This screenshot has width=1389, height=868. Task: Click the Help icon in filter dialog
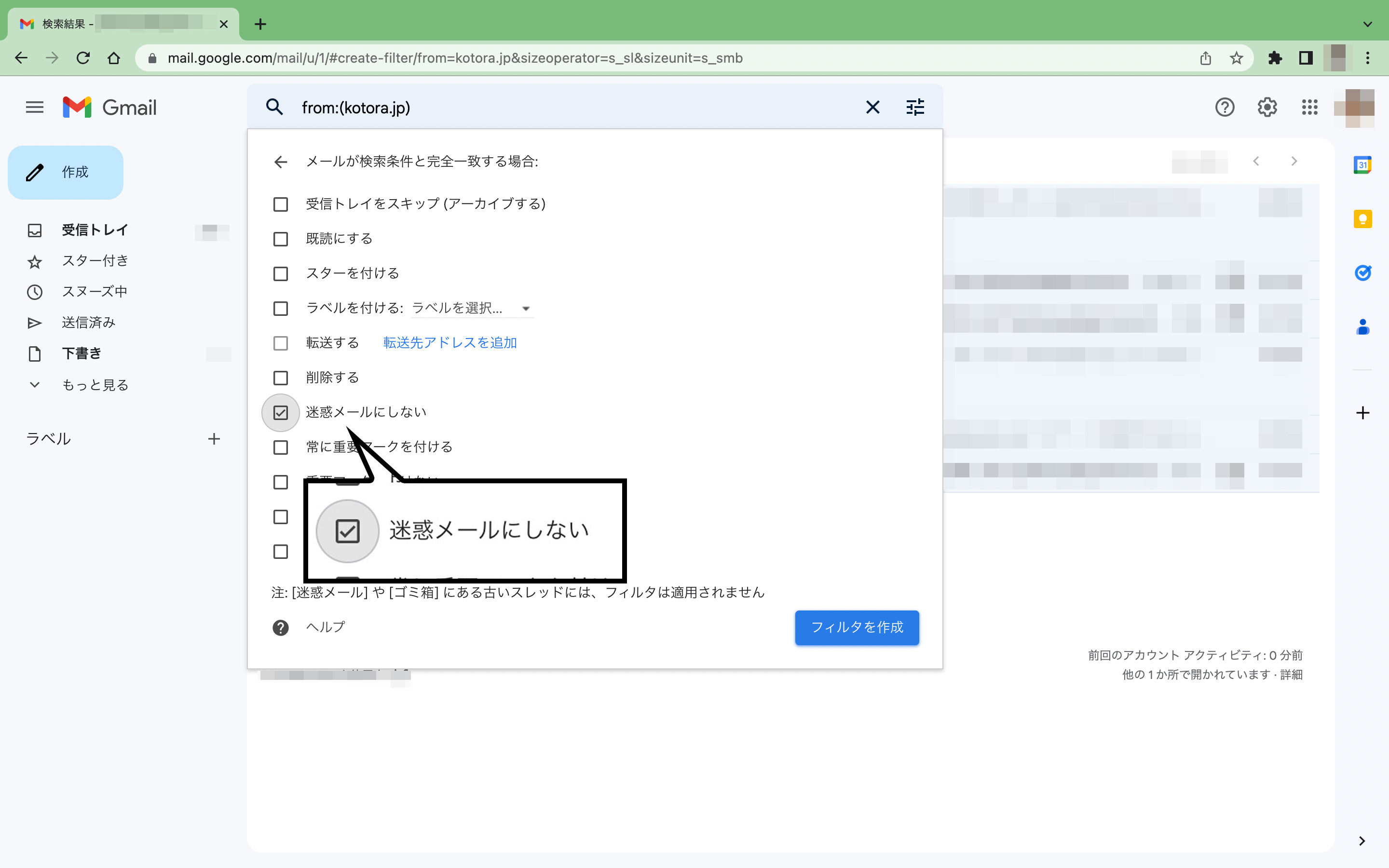[280, 627]
